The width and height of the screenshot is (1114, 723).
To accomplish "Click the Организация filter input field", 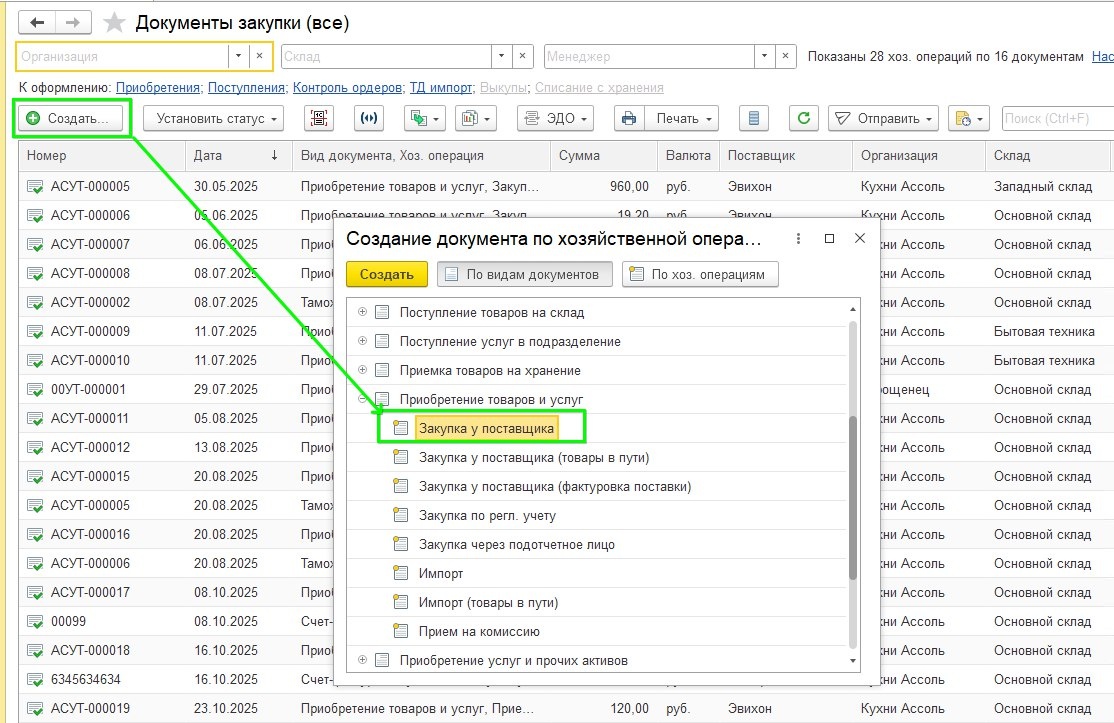I will click(122, 56).
